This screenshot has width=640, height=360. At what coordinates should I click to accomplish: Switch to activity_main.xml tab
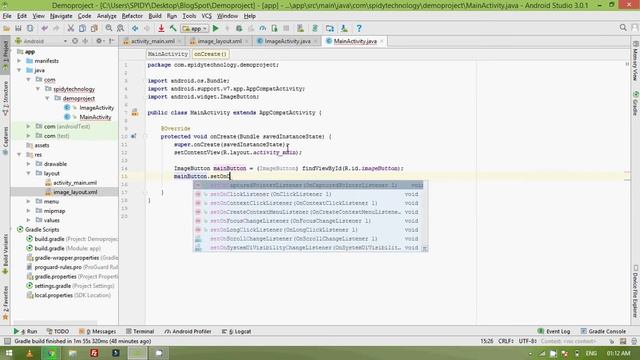[152, 41]
